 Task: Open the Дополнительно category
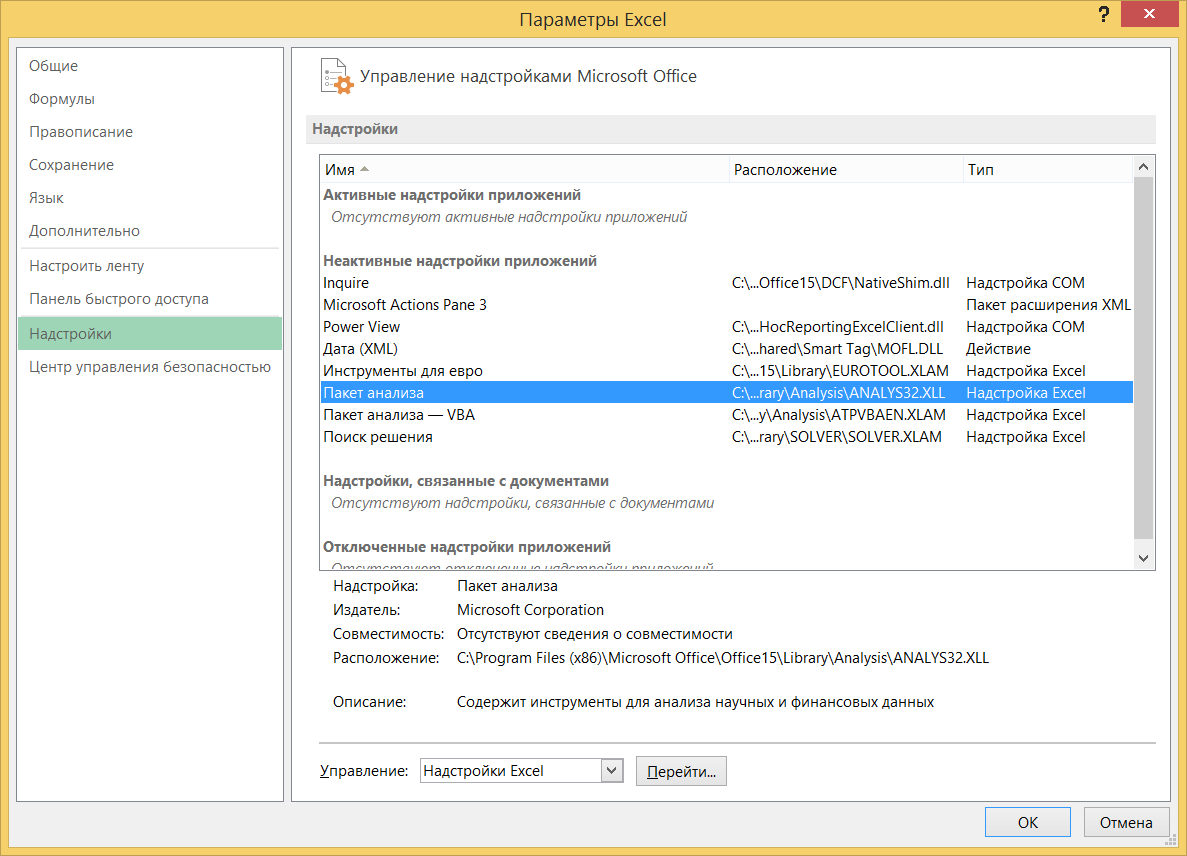(150, 231)
